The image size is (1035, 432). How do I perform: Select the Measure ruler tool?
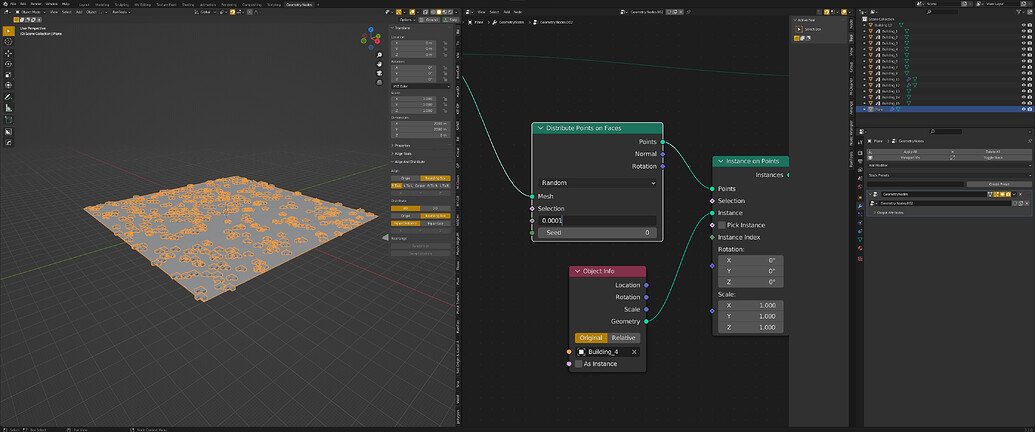[x=9, y=108]
